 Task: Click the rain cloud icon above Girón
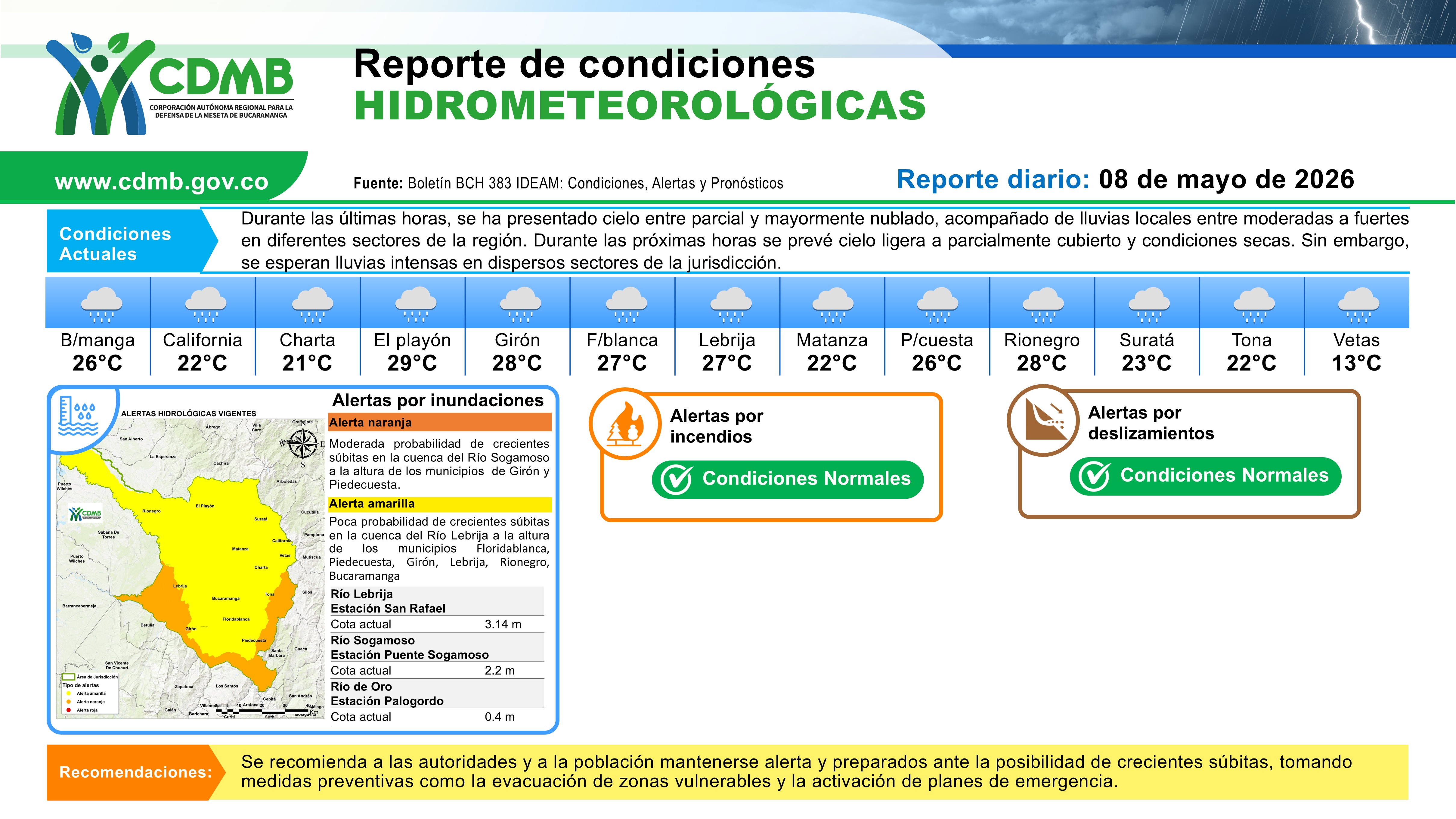521,305
